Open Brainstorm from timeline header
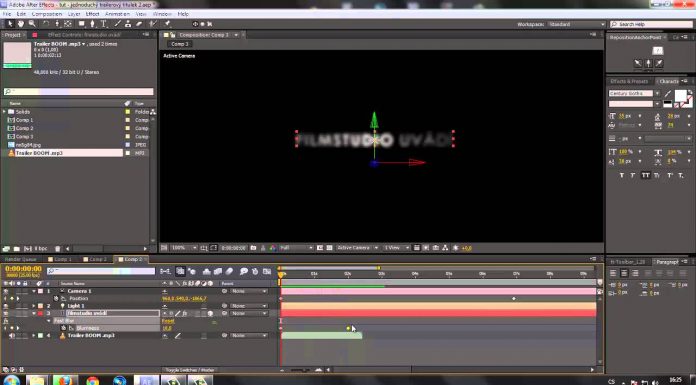Image resolution: width=696 pixels, height=385 pixels. pyautogui.click(x=244, y=271)
